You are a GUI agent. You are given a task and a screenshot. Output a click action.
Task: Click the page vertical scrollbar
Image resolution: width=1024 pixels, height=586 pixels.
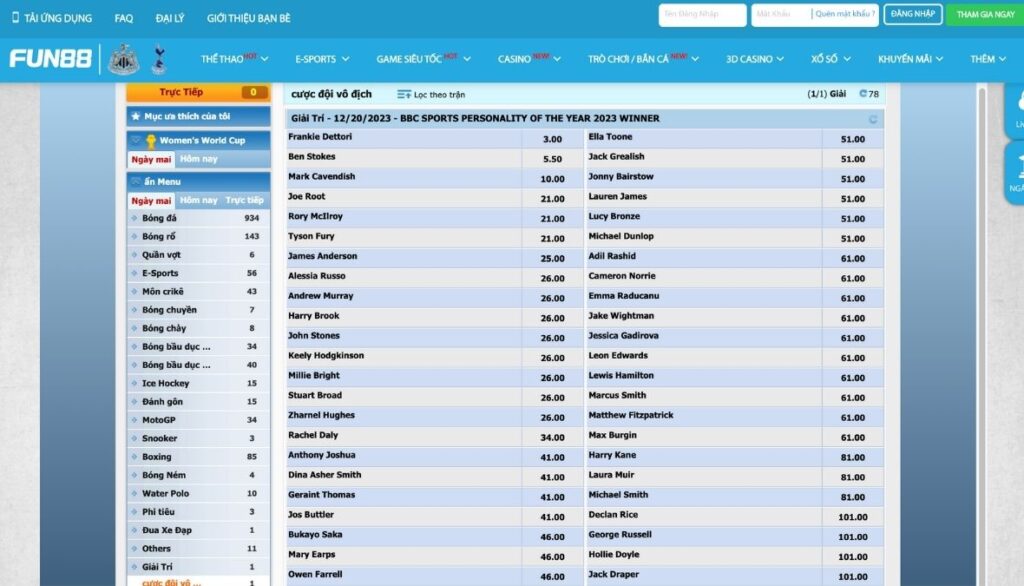[981, 334]
